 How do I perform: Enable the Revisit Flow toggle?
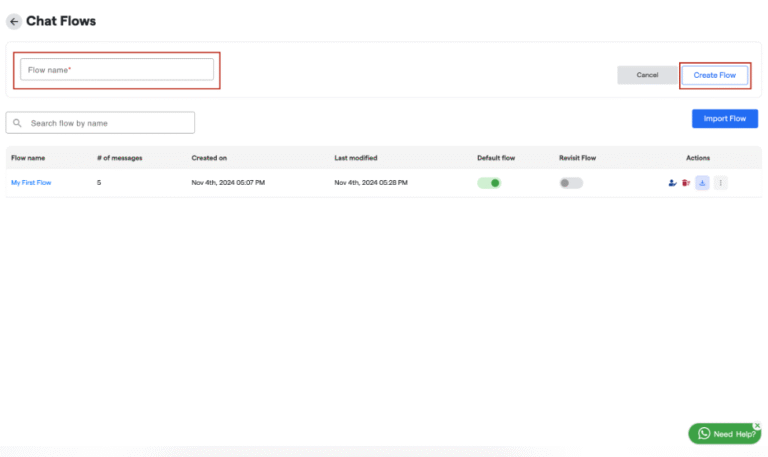[x=571, y=183]
